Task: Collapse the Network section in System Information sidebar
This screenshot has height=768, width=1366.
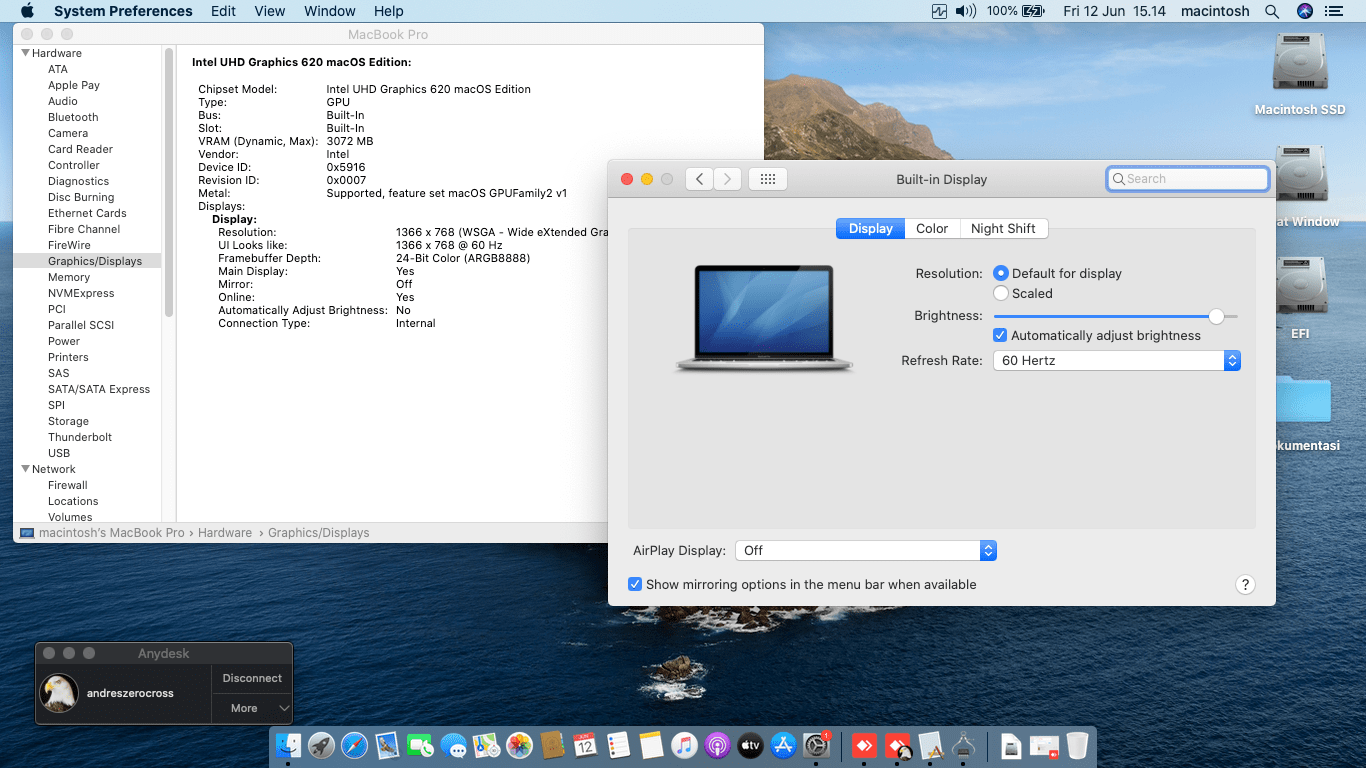Action: [24, 468]
